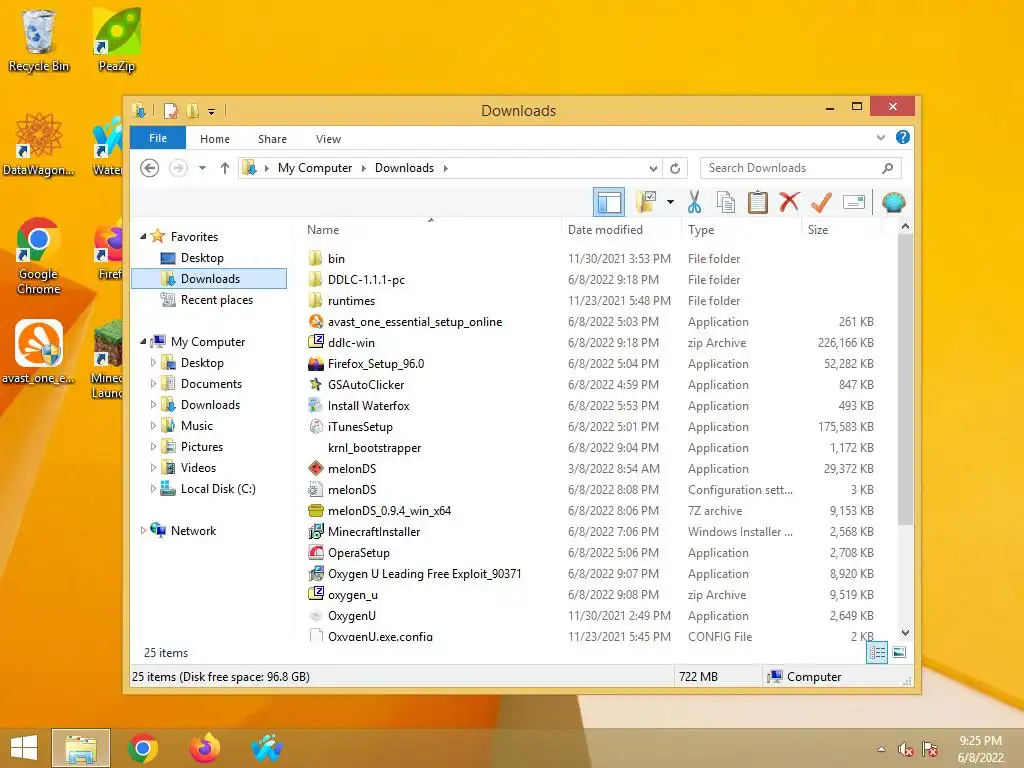Switch to large icons view button

[899, 652]
